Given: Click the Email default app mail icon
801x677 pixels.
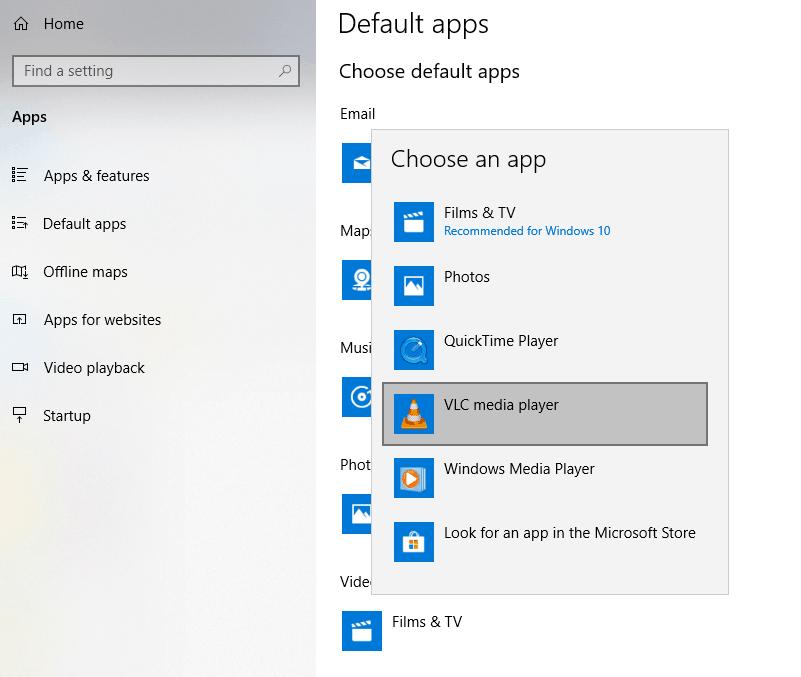Looking at the screenshot, I should [357, 163].
